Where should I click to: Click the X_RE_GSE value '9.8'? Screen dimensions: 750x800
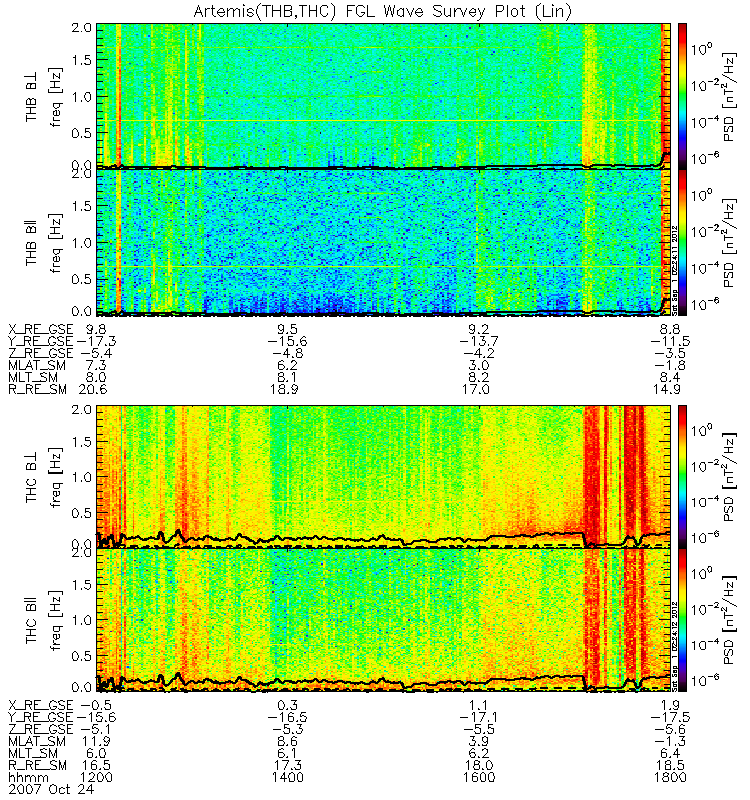(96, 330)
